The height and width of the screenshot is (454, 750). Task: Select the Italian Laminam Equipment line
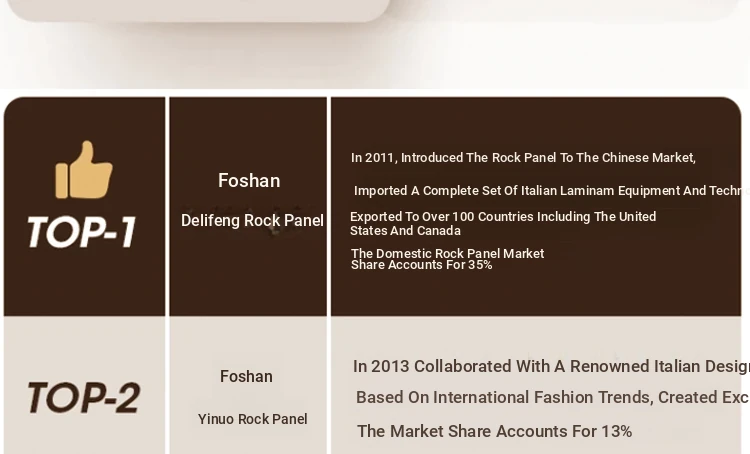coord(551,190)
